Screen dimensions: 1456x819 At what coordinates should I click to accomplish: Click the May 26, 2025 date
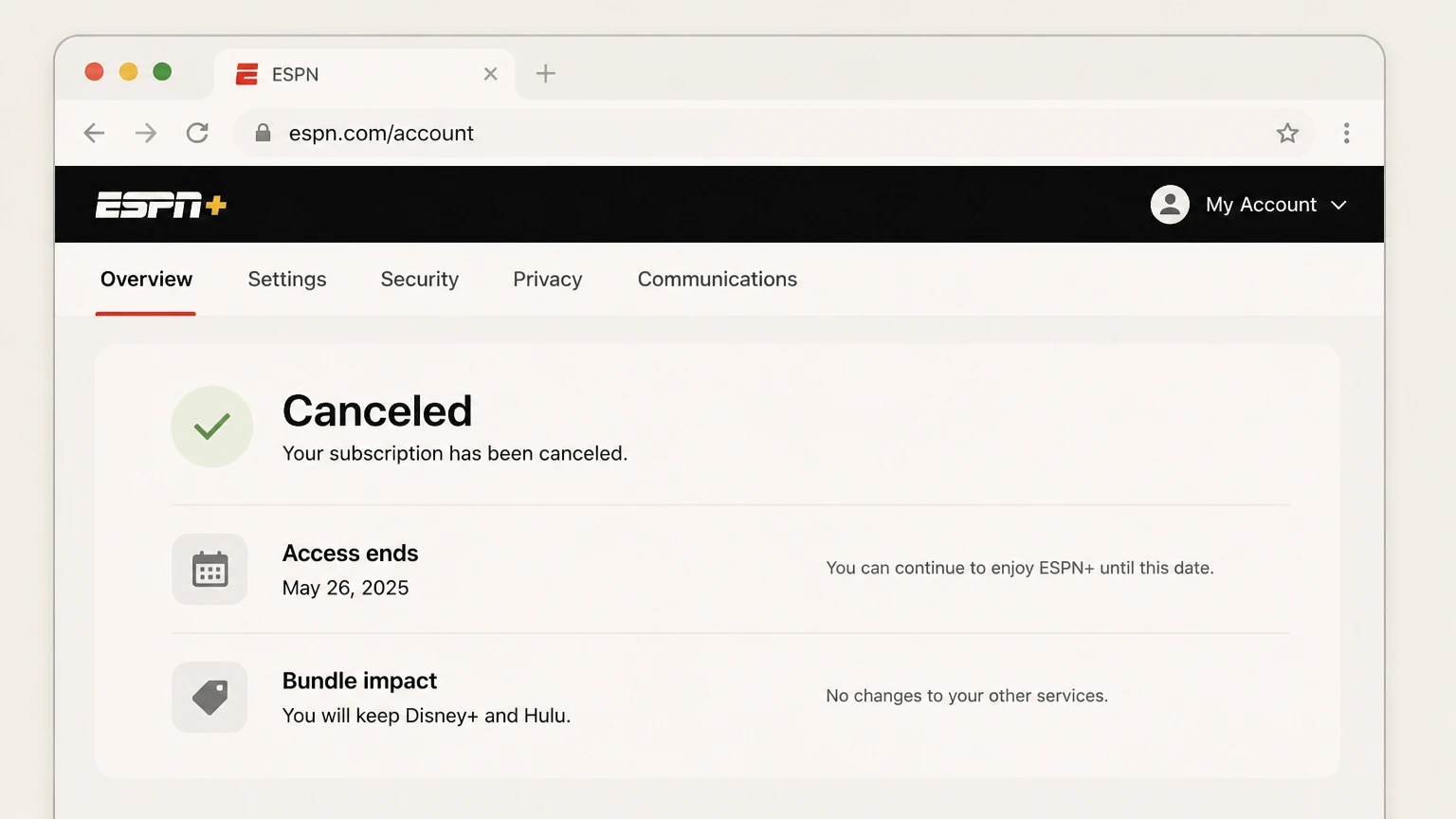346,588
